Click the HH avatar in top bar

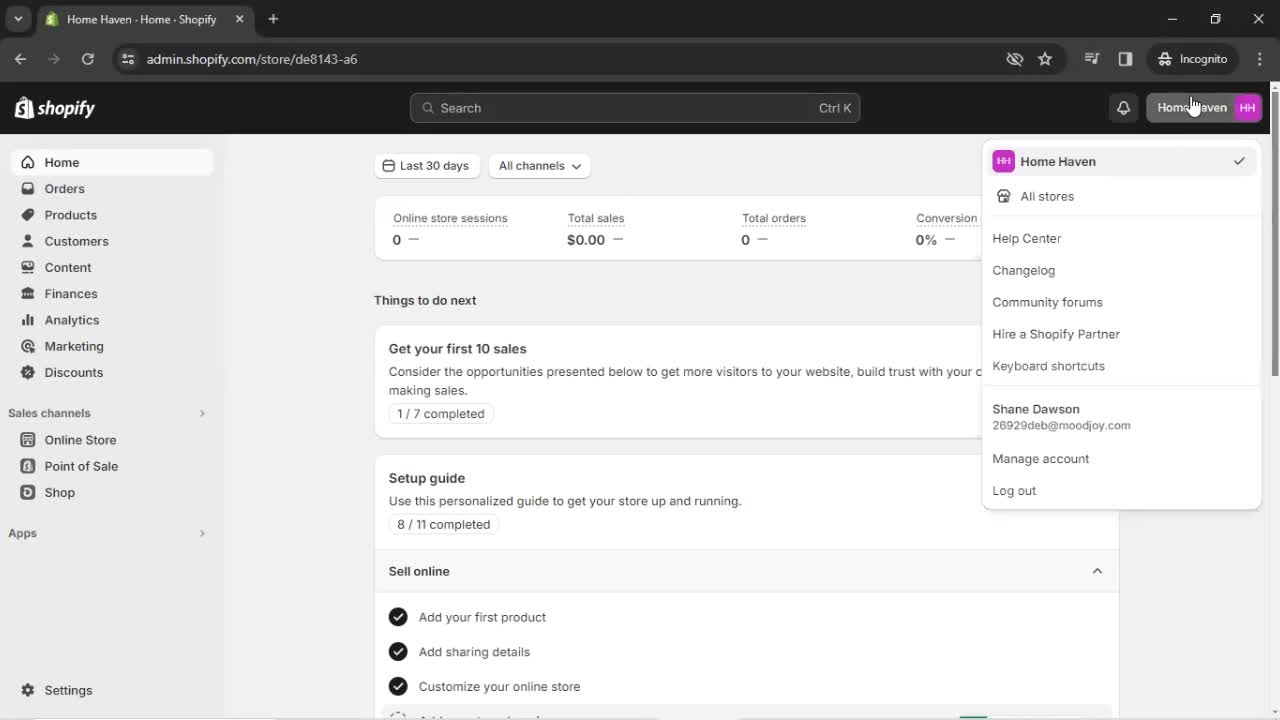pyautogui.click(x=1247, y=108)
